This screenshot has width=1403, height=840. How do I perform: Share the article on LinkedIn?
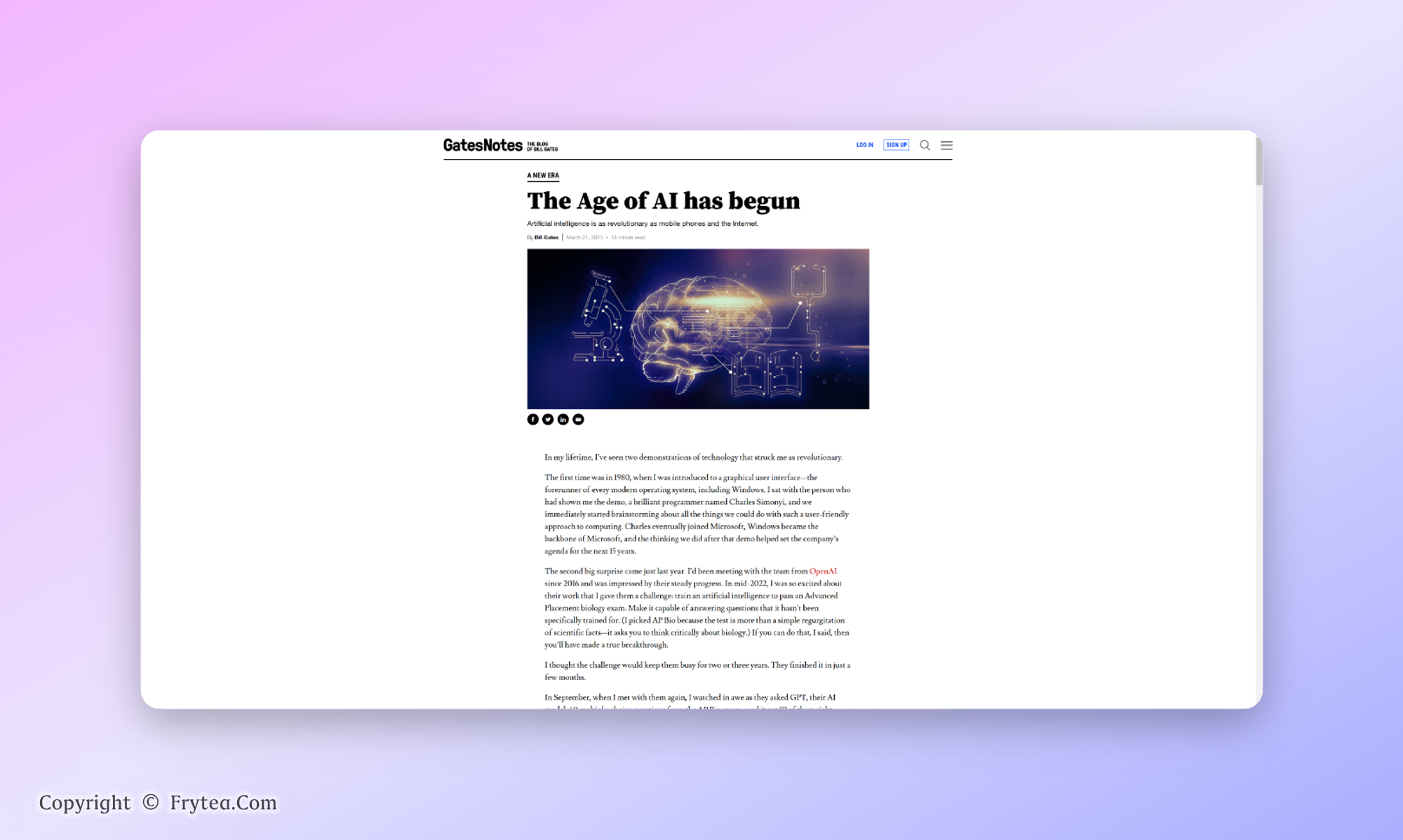(x=563, y=419)
